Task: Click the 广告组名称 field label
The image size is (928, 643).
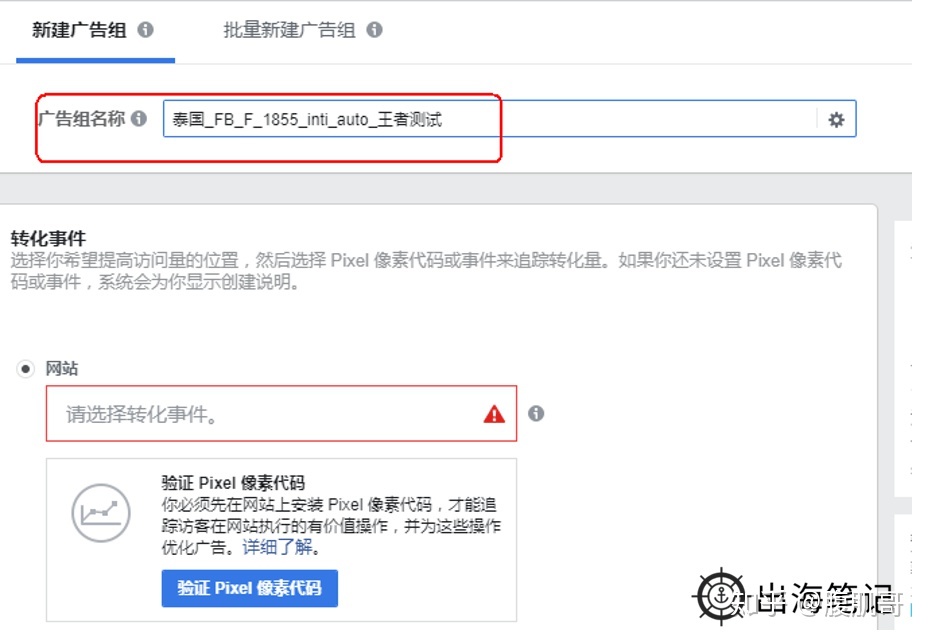Action: tap(82, 118)
